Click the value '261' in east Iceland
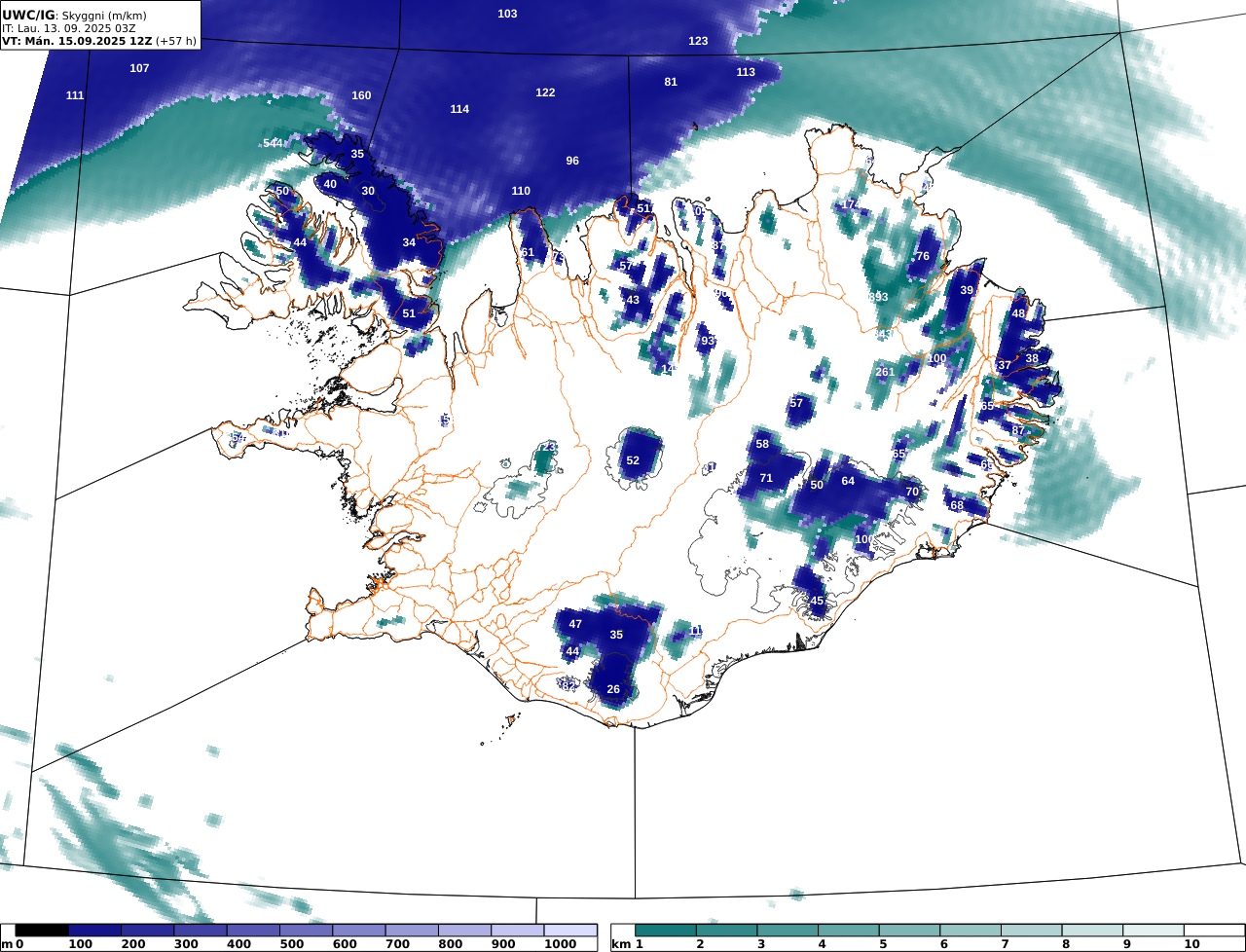The height and width of the screenshot is (952, 1246). 885,372
